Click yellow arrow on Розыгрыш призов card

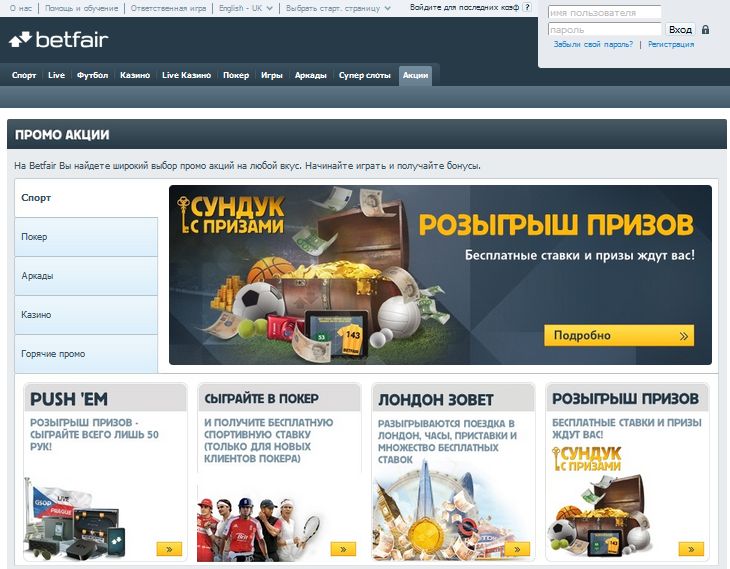[691, 549]
